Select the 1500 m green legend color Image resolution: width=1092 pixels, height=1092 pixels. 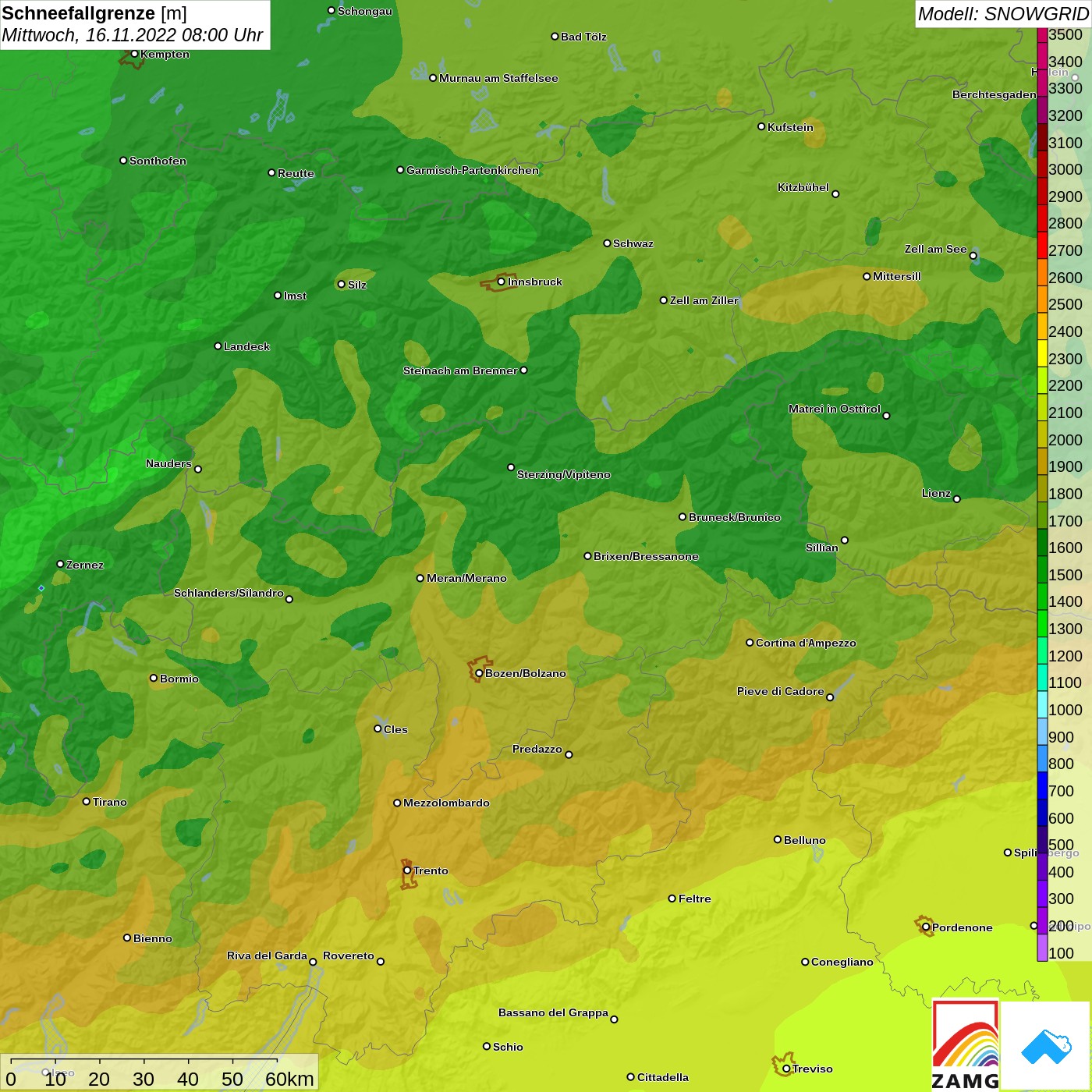point(1042,569)
